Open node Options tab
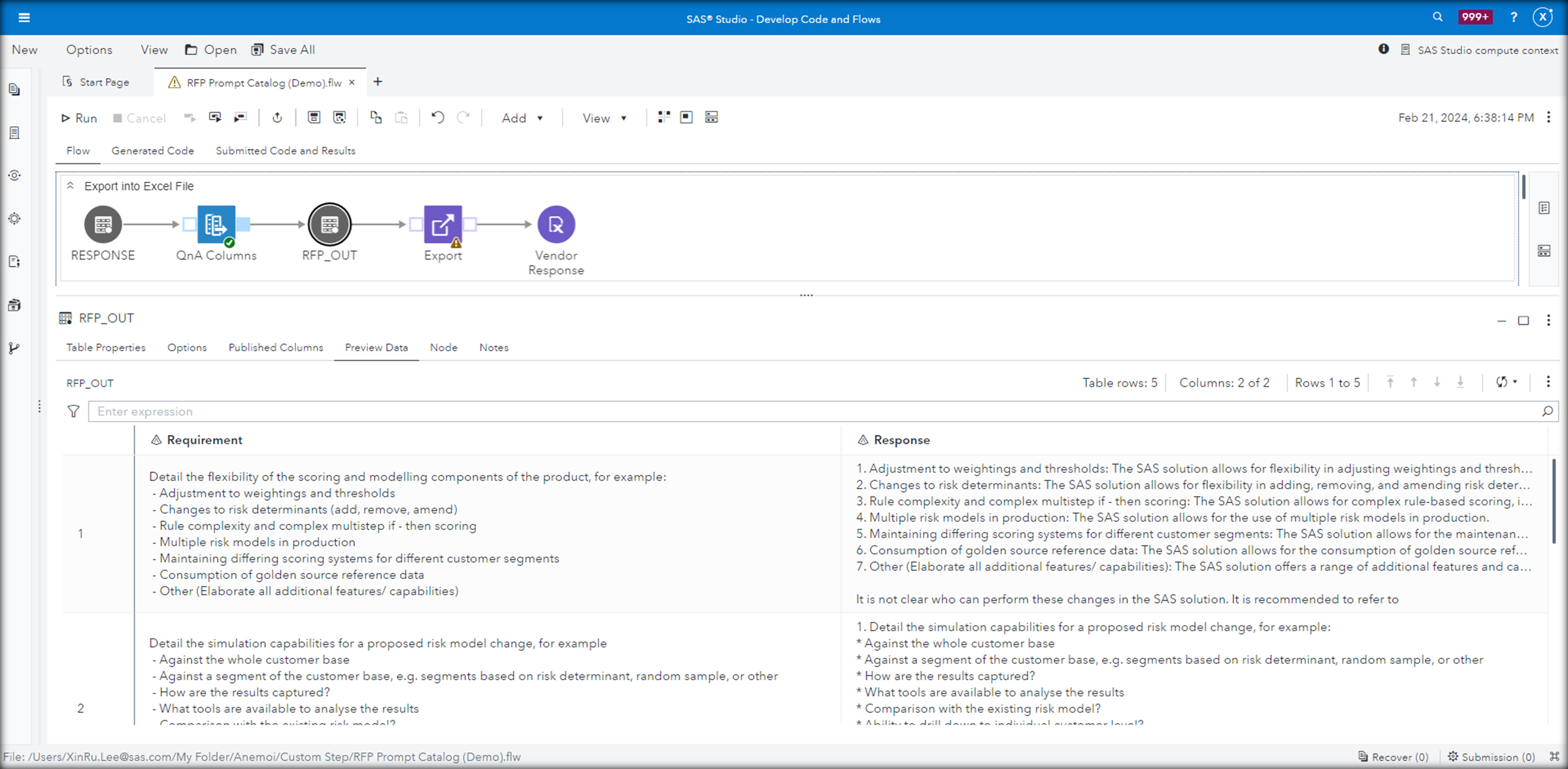The width and height of the screenshot is (1568, 769). pos(187,348)
